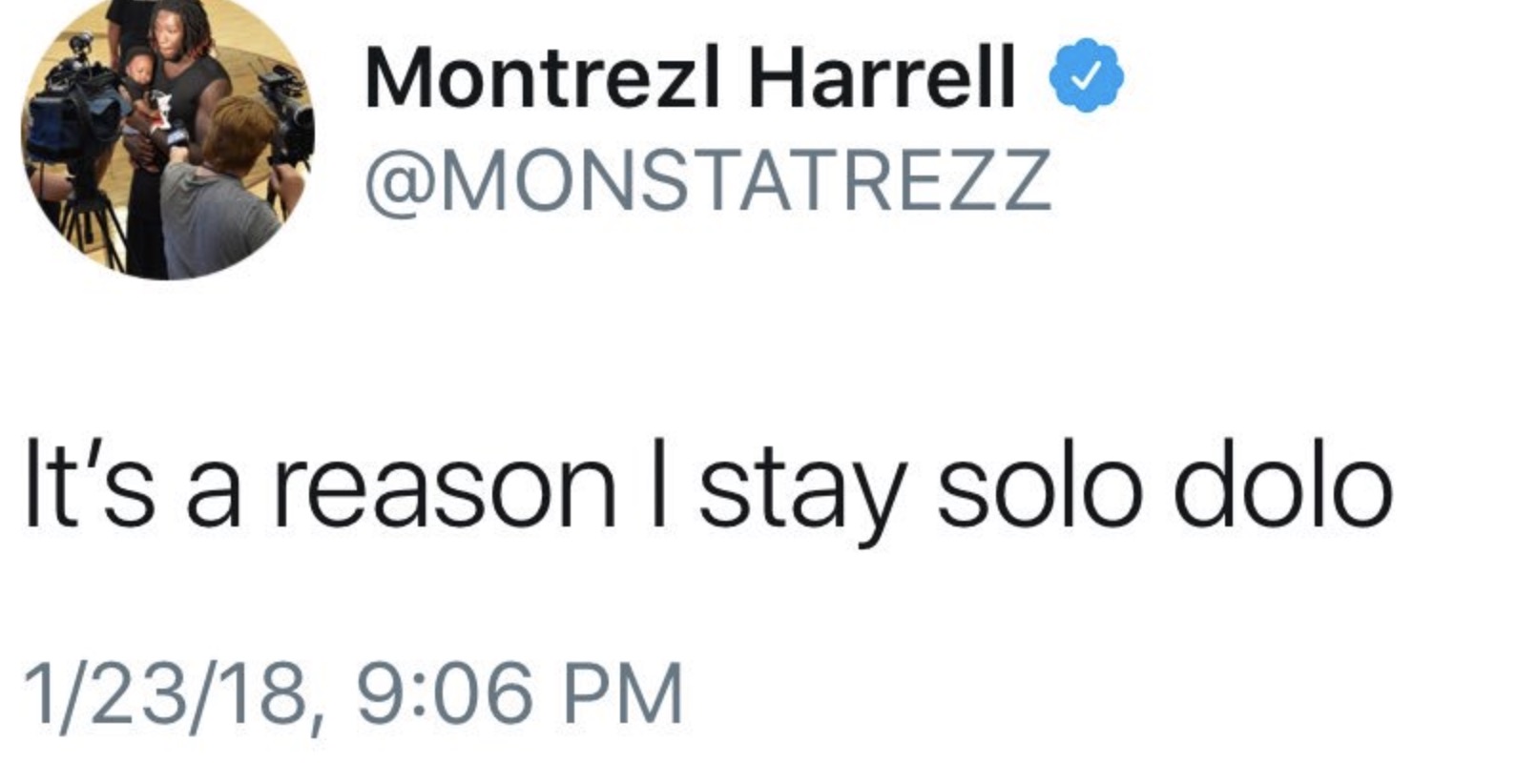Click the word "stay" in the tweet
The height and width of the screenshot is (784, 1538).
tap(801, 498)
